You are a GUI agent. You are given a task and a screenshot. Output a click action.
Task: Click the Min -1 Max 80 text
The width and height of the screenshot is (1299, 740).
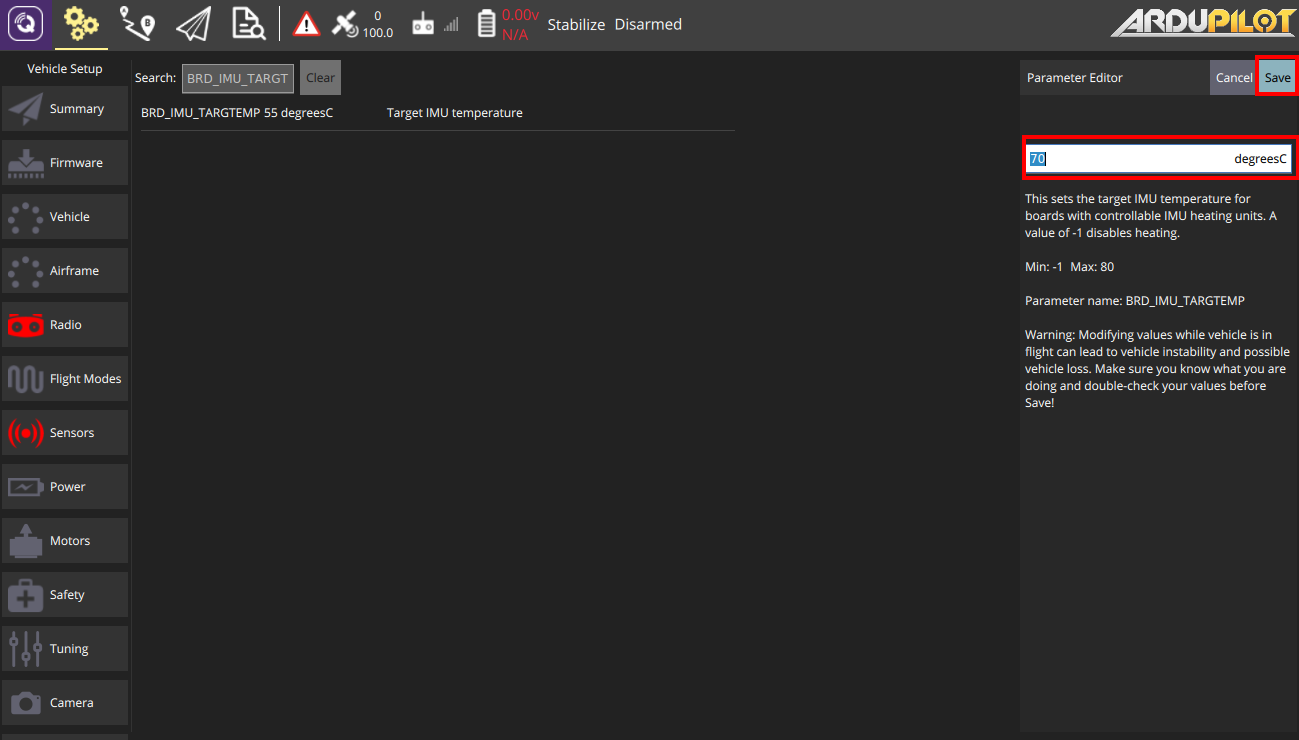click(x=1069, y=267)
